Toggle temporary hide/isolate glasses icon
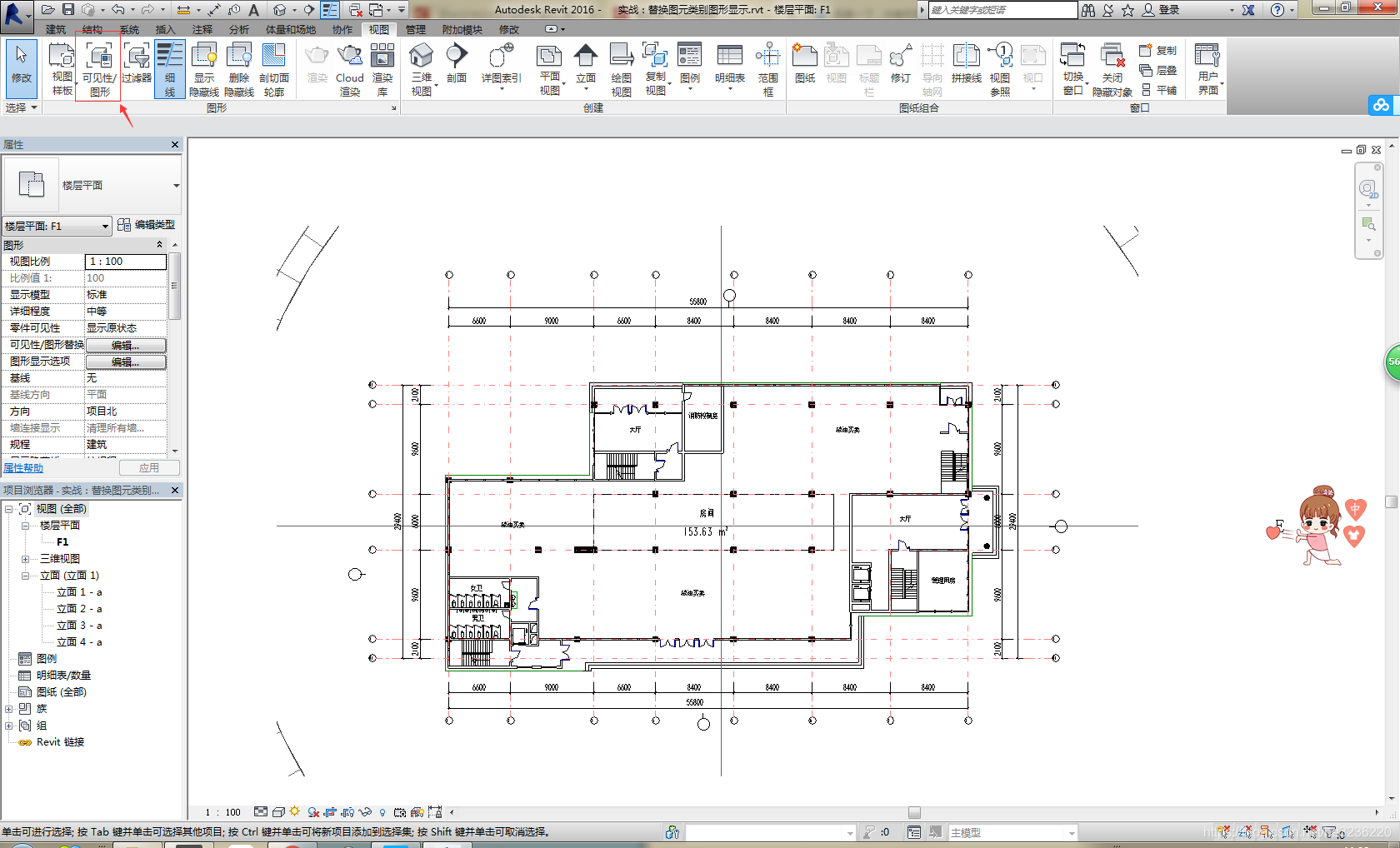 (x=365, y=811)
